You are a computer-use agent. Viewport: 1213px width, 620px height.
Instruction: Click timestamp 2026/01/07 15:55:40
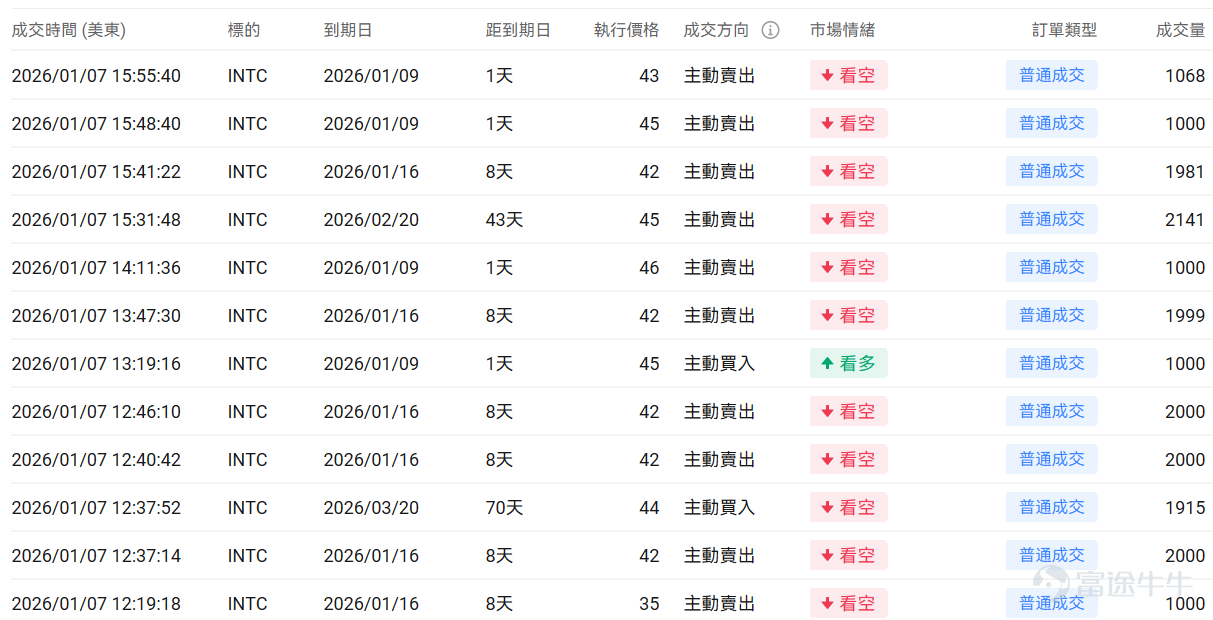click(96, 76)
